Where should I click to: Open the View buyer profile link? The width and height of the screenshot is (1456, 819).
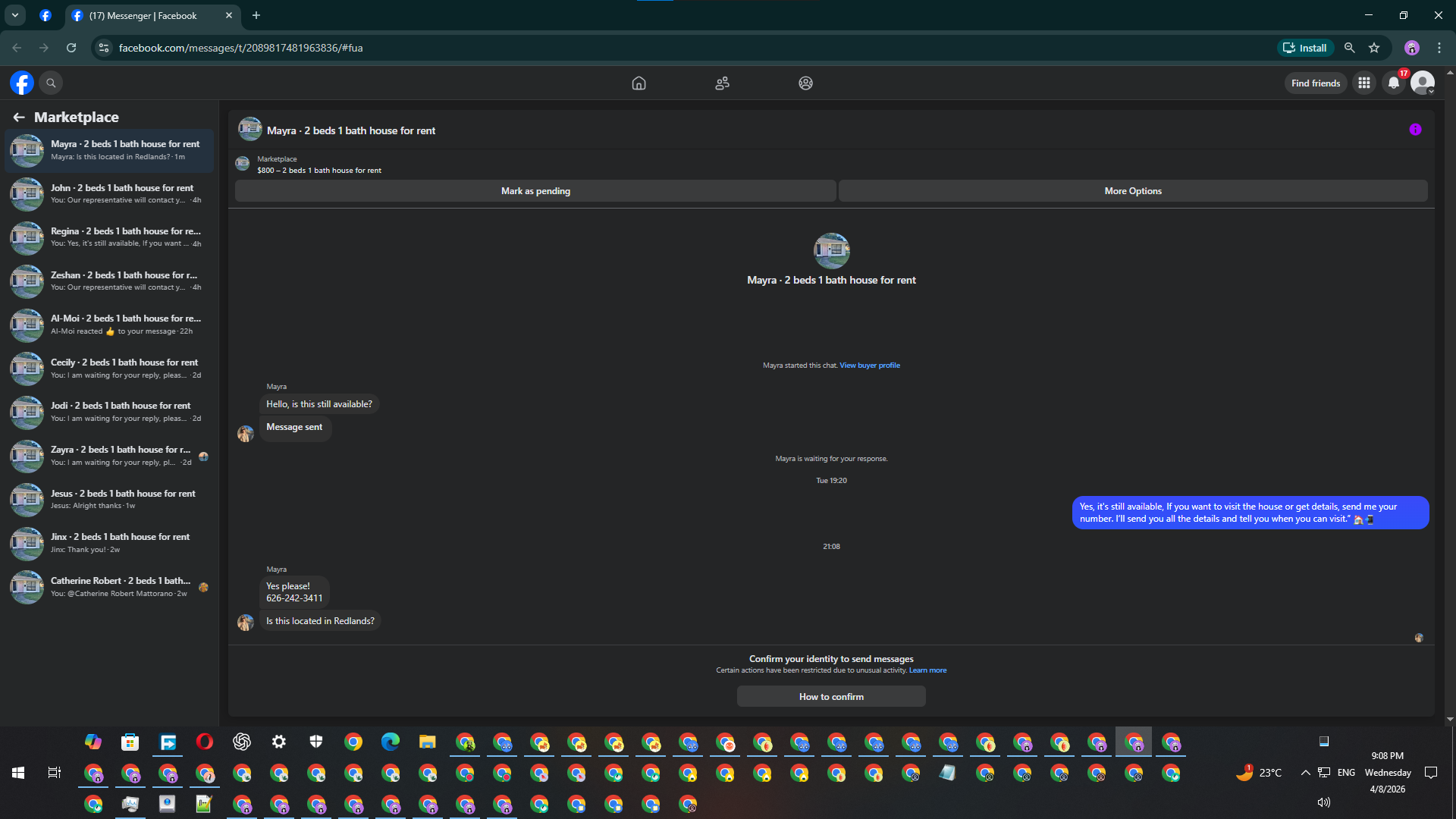click(870, 366)
